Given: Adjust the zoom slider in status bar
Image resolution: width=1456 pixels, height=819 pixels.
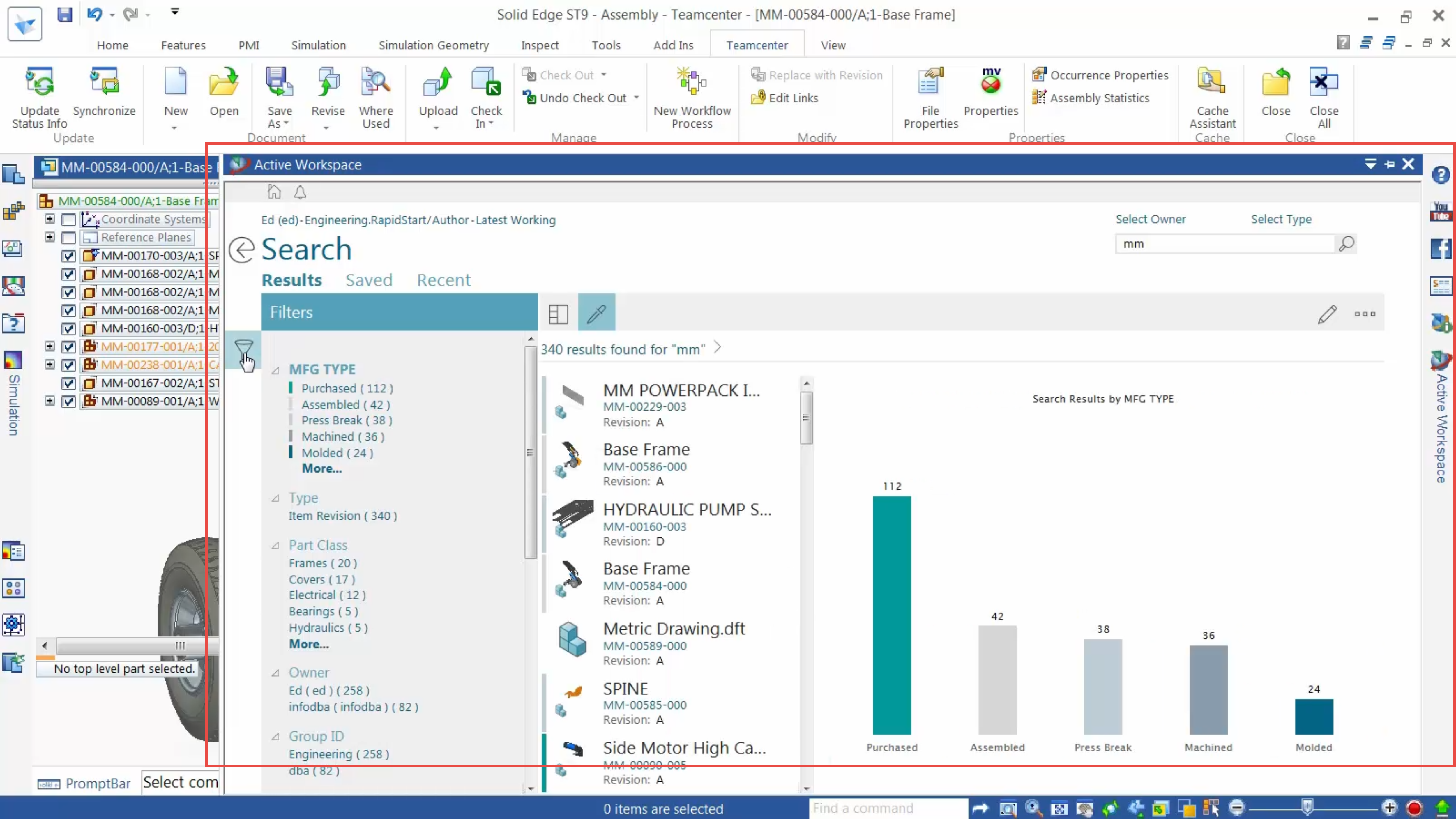Looking at the screenshot, I should pos(1307,807).
